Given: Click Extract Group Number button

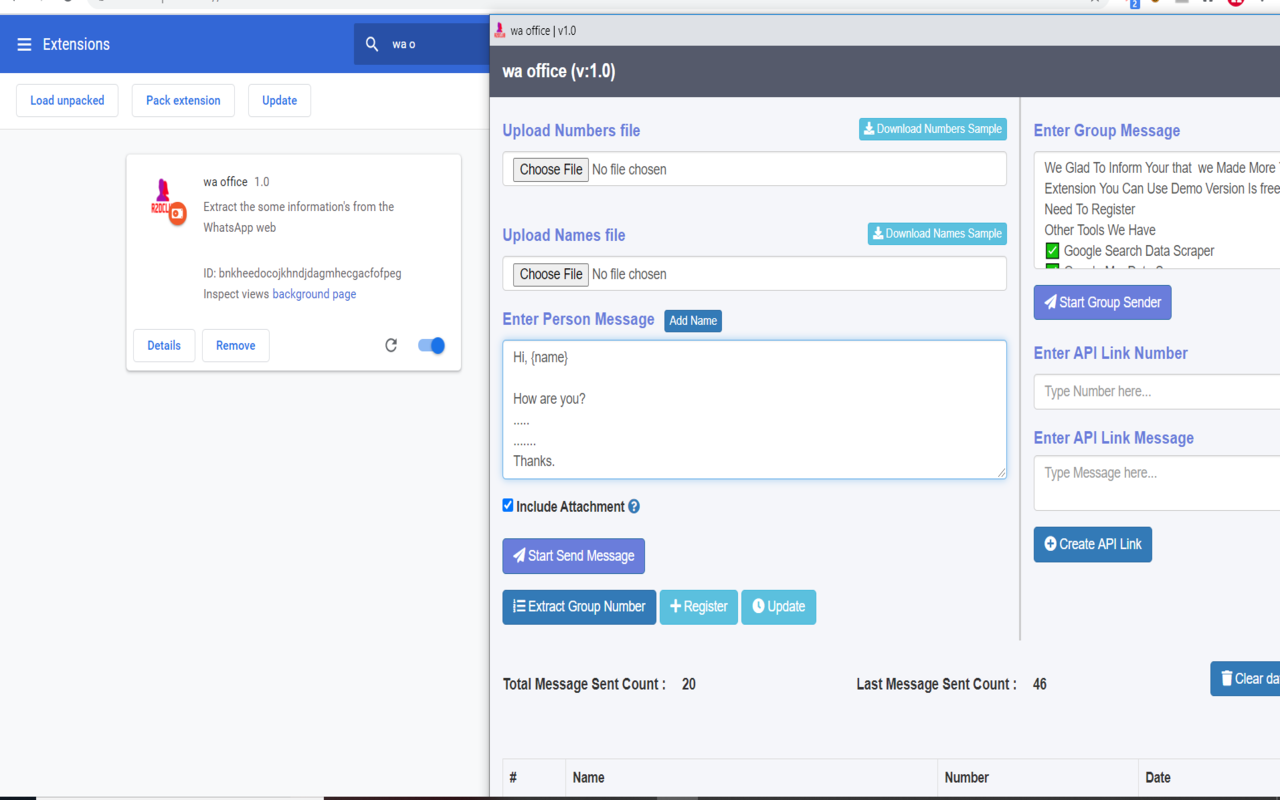Looking at the screenshot, I should click(579, 607).
